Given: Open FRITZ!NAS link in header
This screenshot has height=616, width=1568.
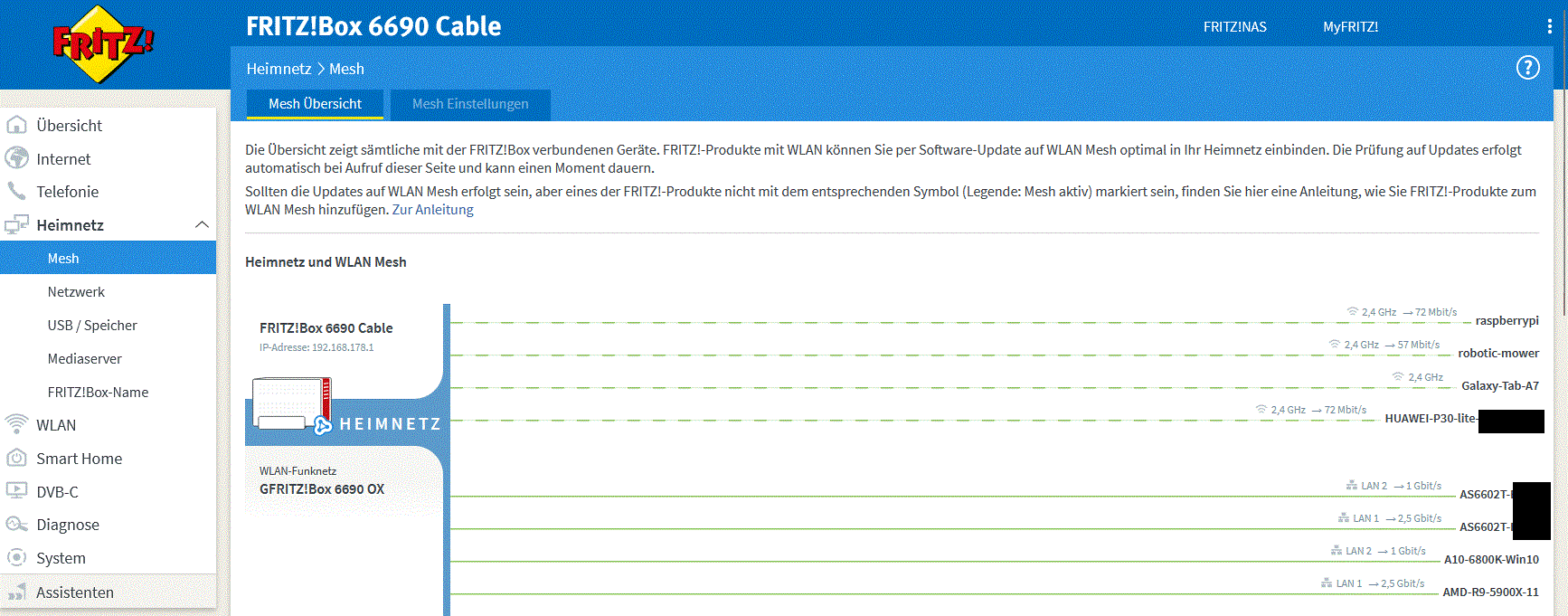Looking at the screenshot, I should pos(1234,27).
